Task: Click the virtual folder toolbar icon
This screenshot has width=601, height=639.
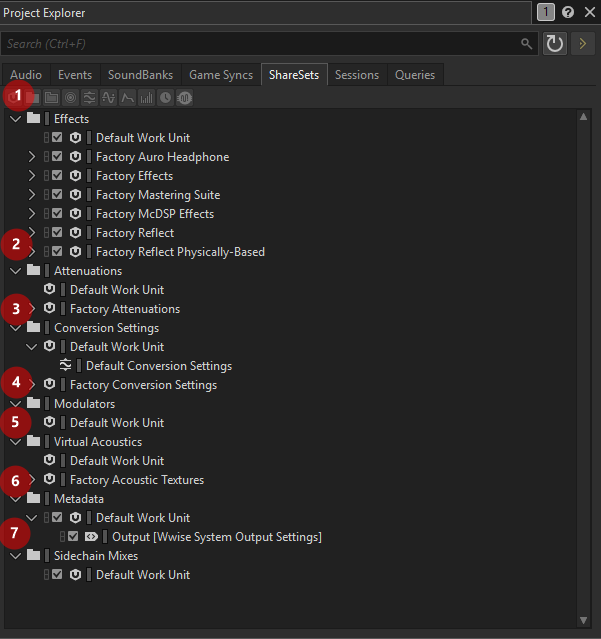Action: 51,98
